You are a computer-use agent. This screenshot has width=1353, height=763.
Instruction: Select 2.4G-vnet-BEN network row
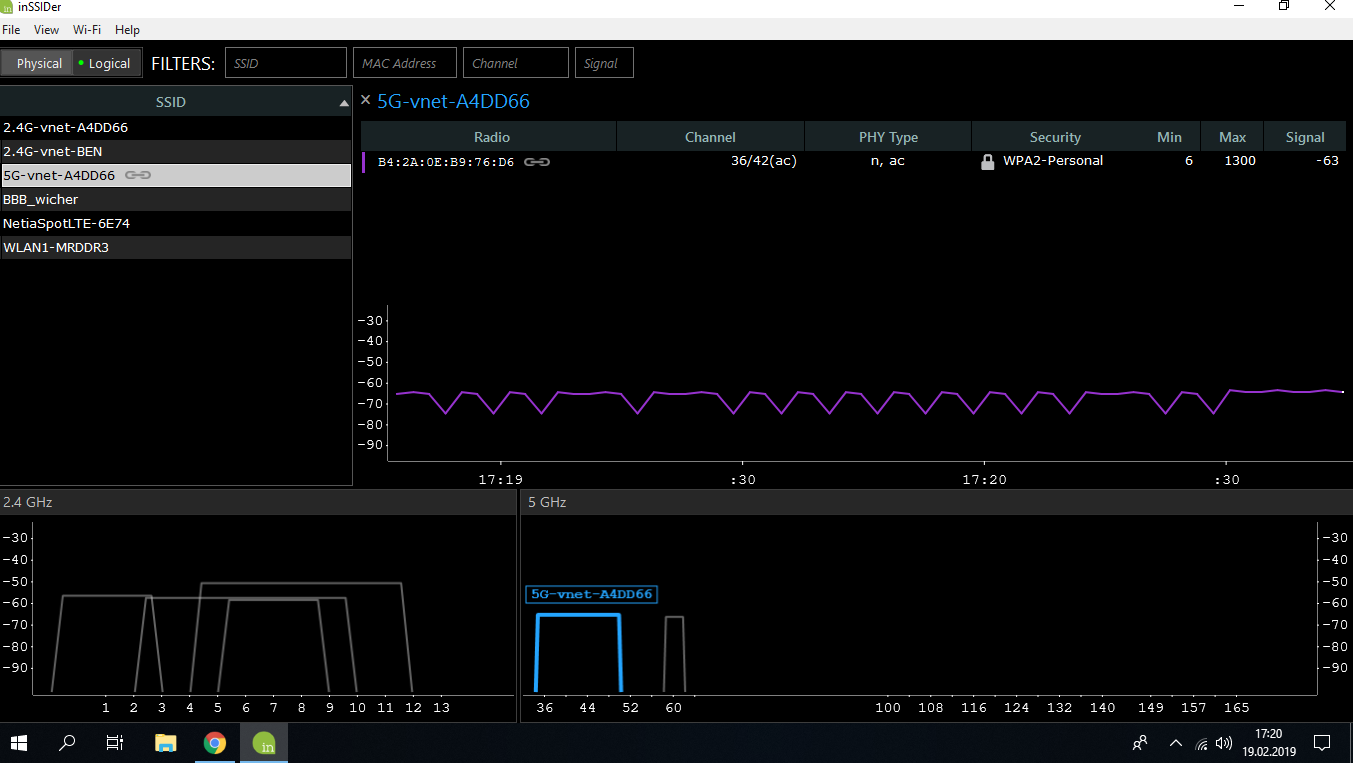click(x=176, y=152)
